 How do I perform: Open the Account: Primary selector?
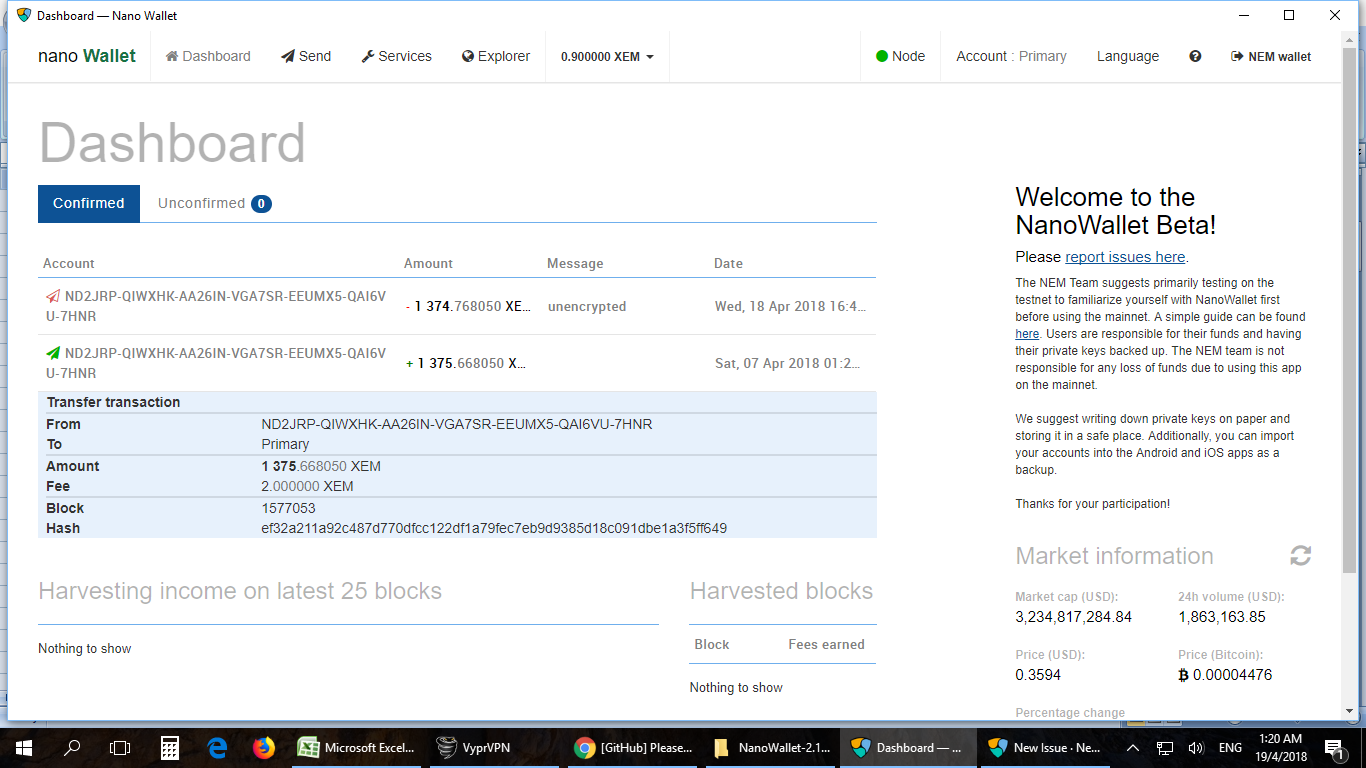[x=1011, y=57]
